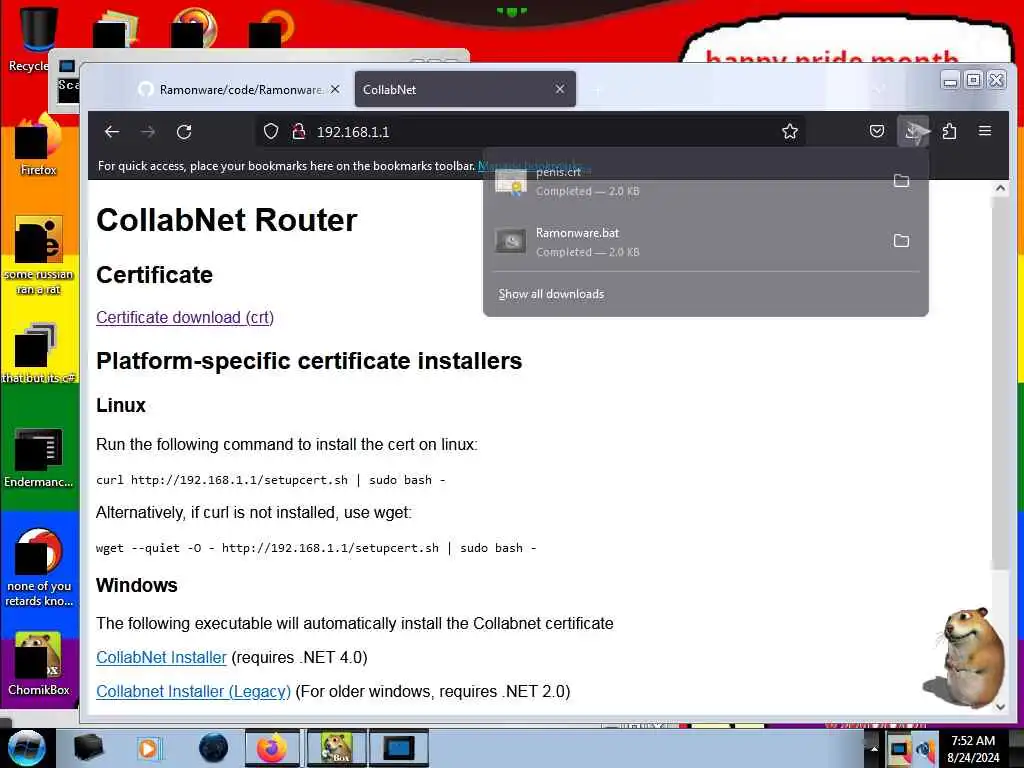The width and height of the screenshot is (1024, 768).
Task: Click the wget setupcert.sh command text
Action: [316, 548]
